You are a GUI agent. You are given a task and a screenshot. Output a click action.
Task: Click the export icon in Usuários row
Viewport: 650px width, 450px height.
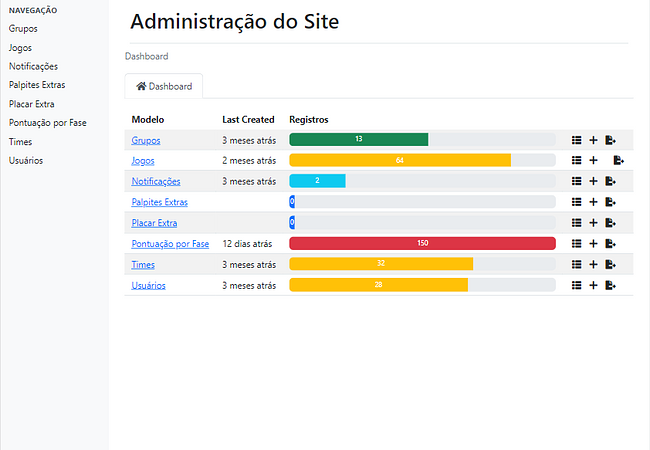click(611, 285)
